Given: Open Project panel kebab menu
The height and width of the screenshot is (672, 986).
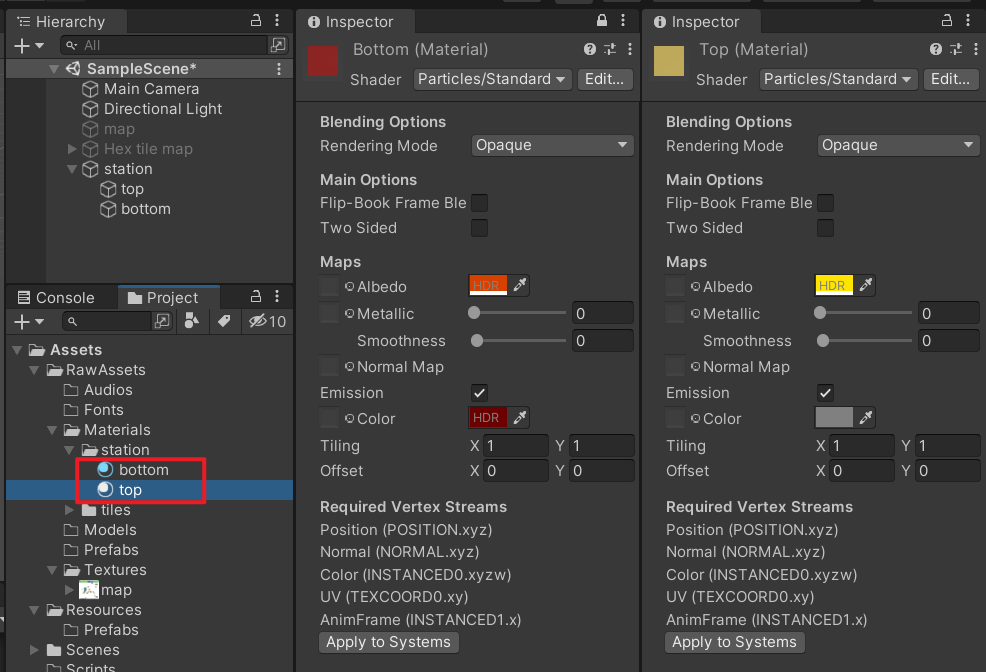Looking at the screenshot, I should pos(277,296).
